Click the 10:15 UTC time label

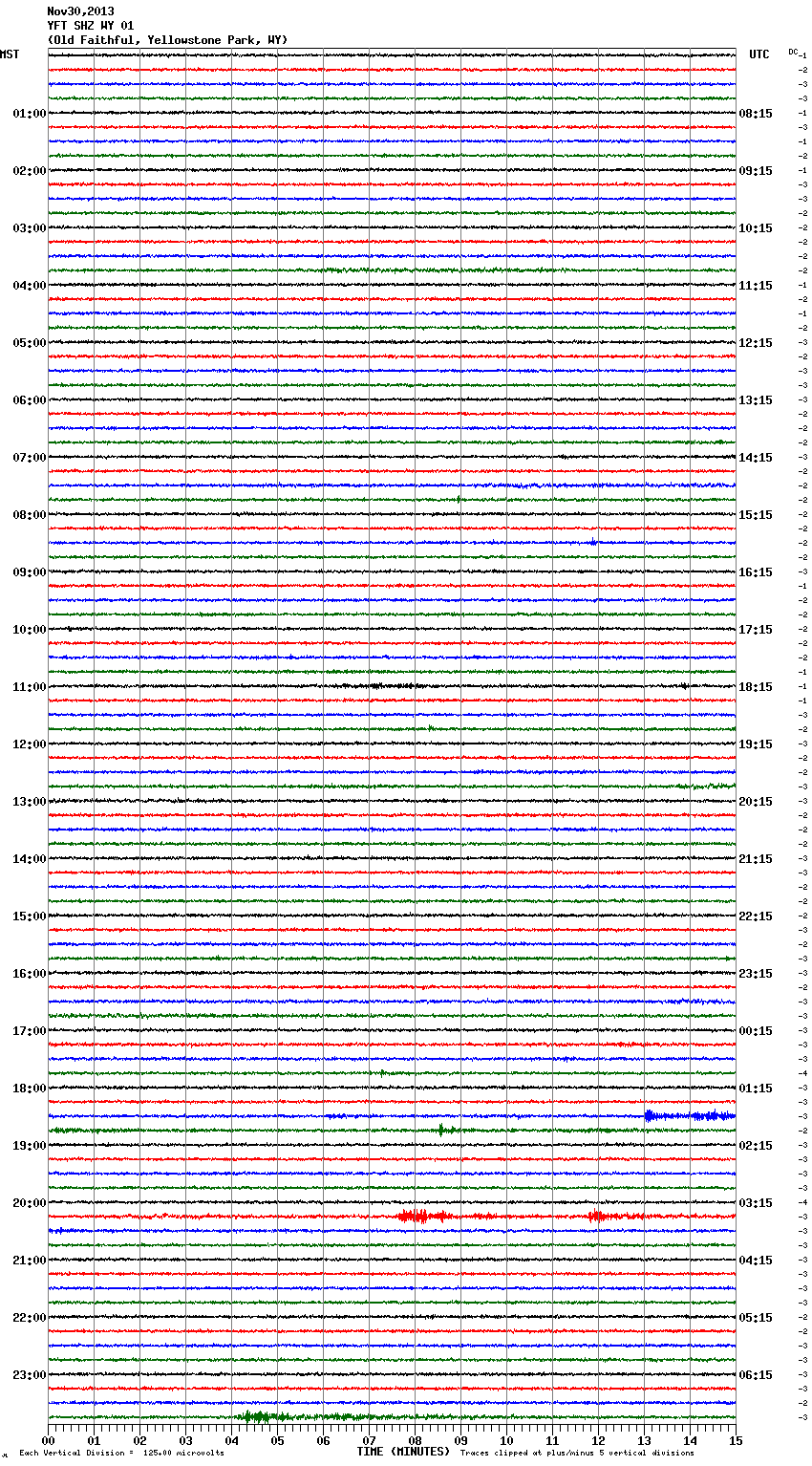[756, 228]
